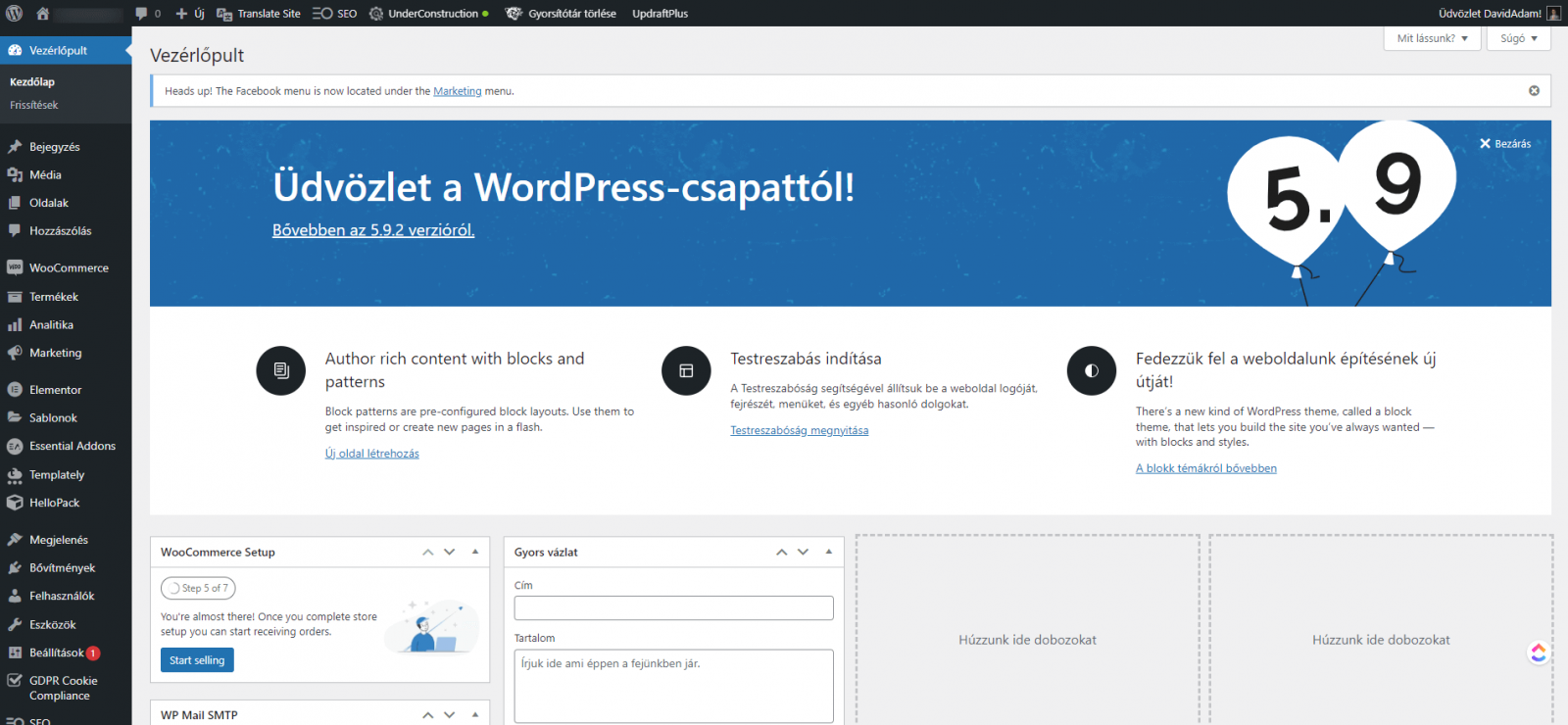Open WooCommerce in the sidebar
Viewport: 1568px width, 725px height.
[x=68, y=267]
